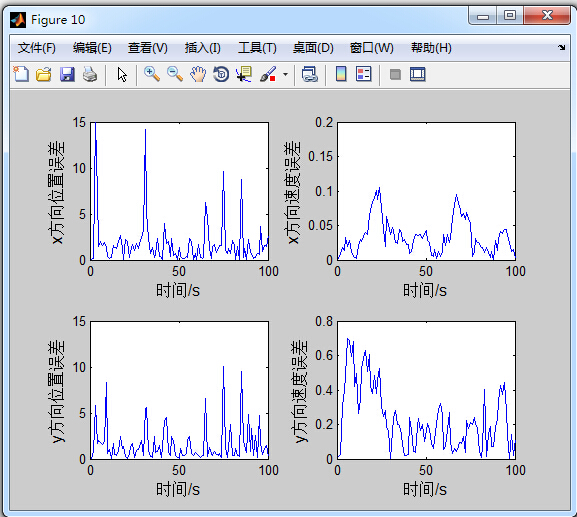
Task: Click the Link Plot icon
Action: [x=309, y=74]
